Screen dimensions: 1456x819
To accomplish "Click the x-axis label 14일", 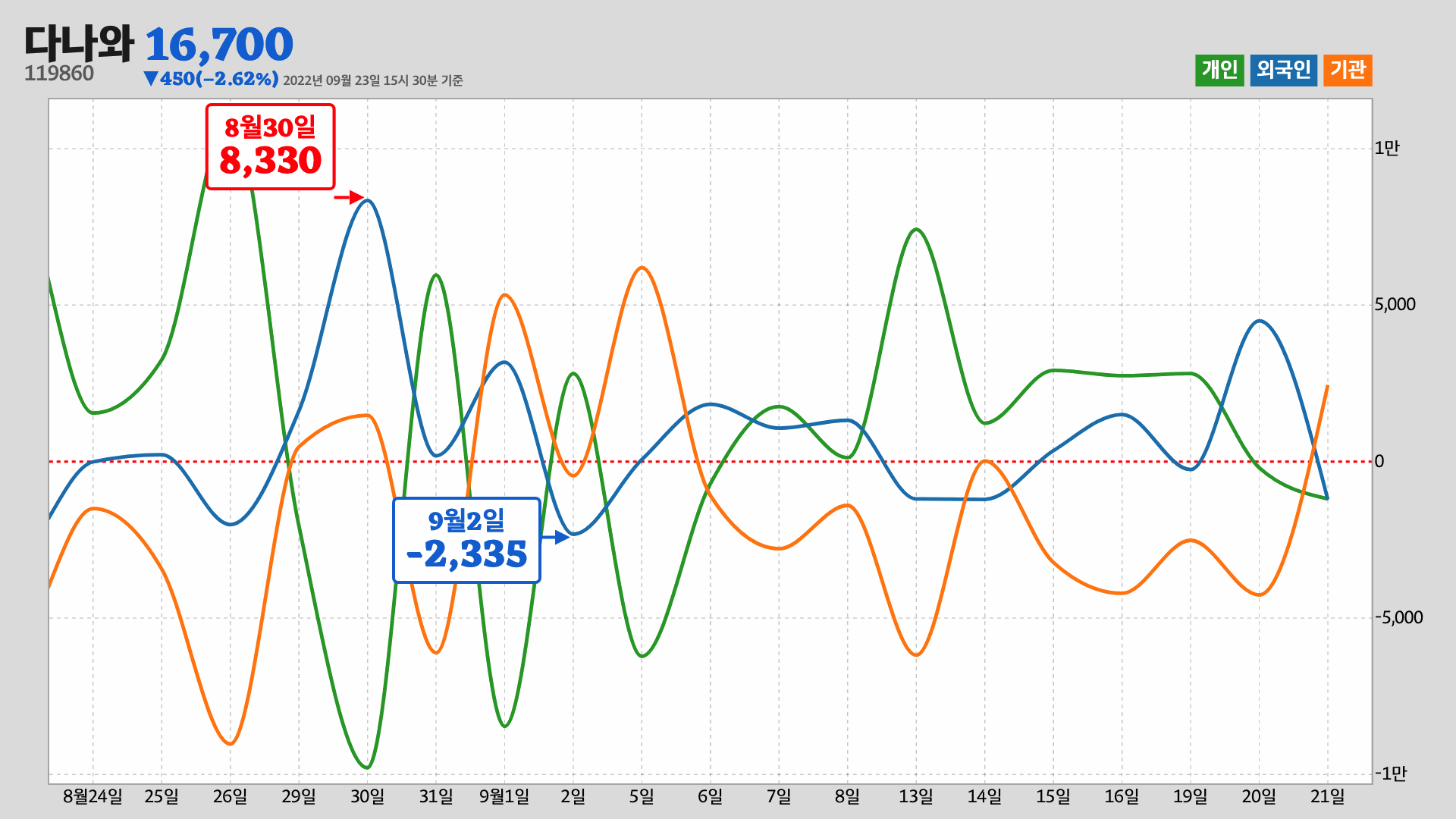I will (x=984, y=796).
